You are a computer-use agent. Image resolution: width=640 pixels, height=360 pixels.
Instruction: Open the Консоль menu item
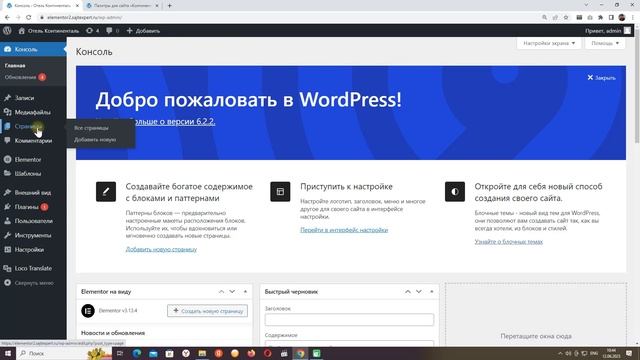tap(33, 49)
